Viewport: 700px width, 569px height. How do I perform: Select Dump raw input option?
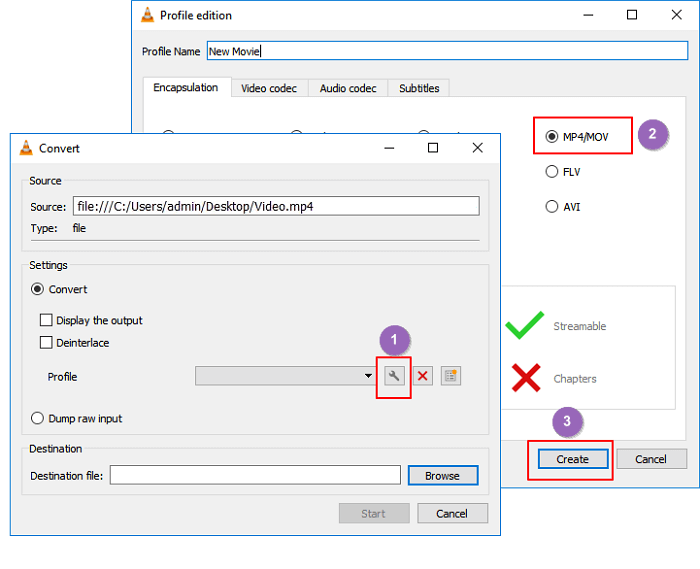38,419
